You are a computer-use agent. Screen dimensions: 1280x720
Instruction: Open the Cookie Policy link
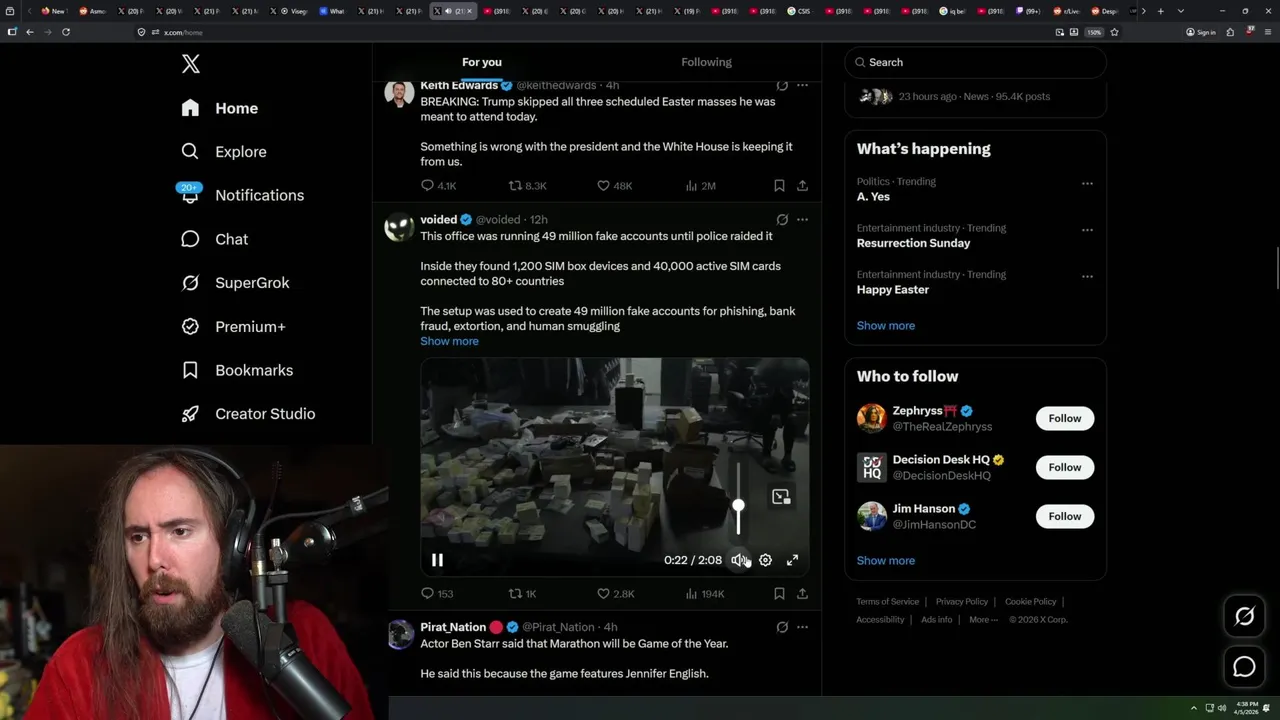[1031, 601]
